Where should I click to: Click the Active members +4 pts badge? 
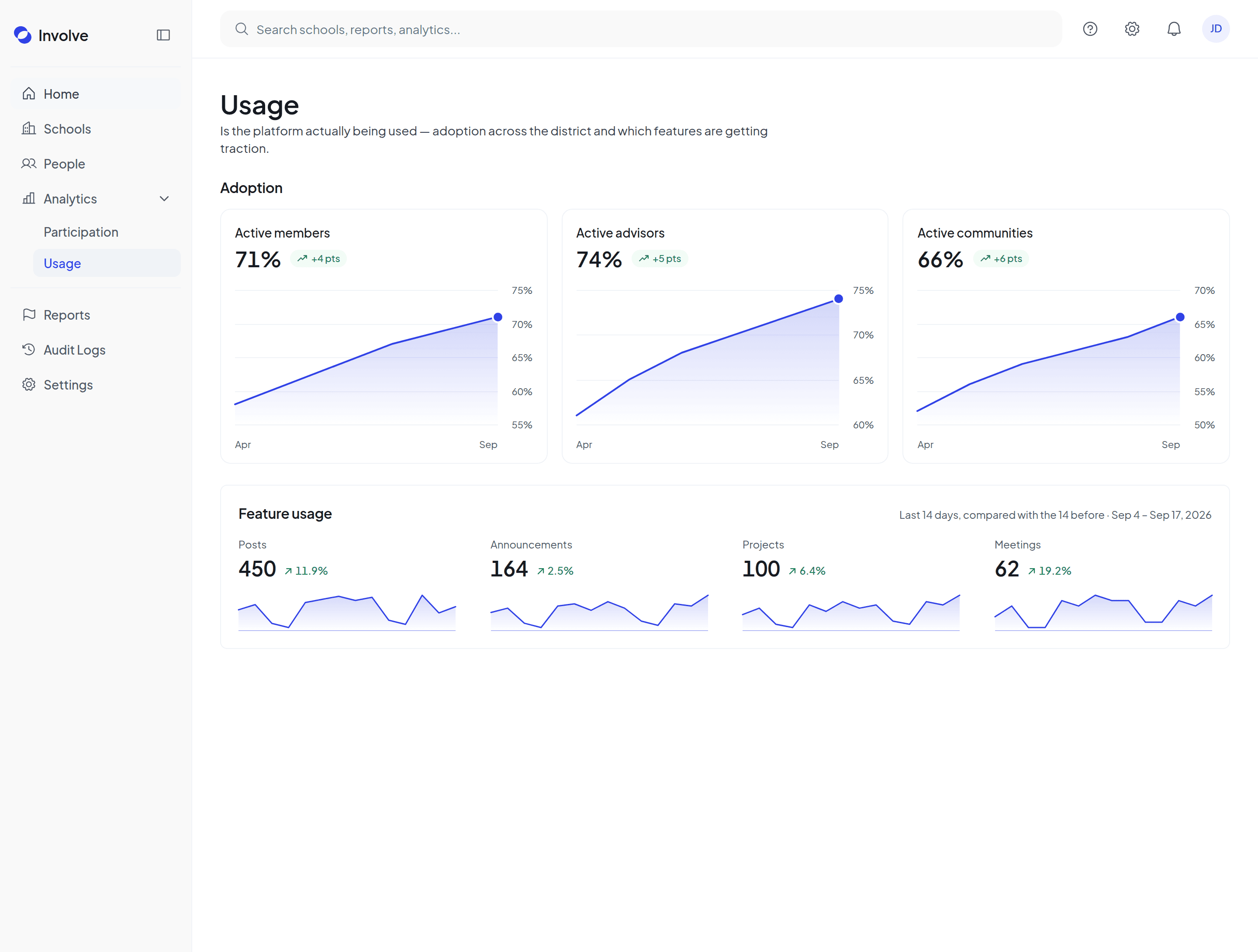[318, 259]
